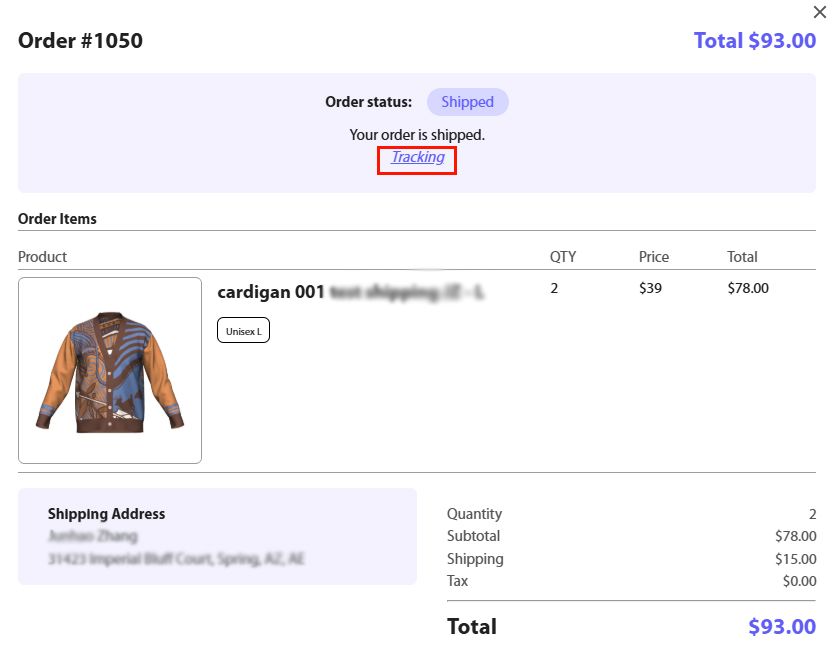Close the order details dialog

(x=819, y=12)
